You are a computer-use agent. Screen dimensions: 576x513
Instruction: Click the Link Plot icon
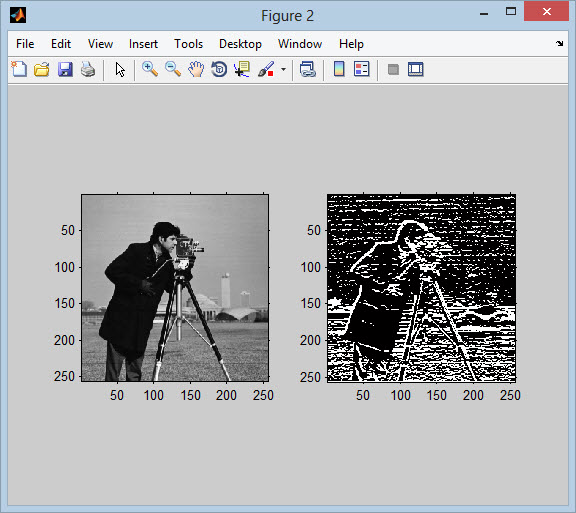[x=307, y=69]
